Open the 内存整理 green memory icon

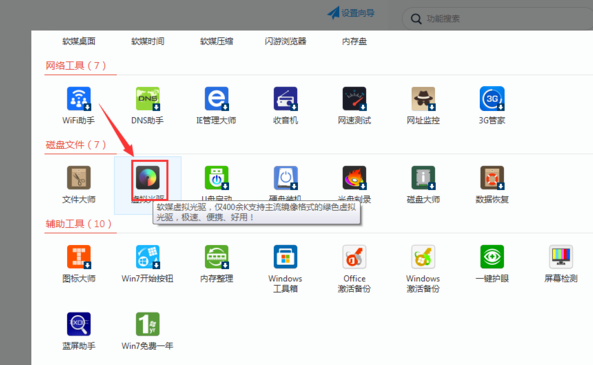(x=216, y=256)
